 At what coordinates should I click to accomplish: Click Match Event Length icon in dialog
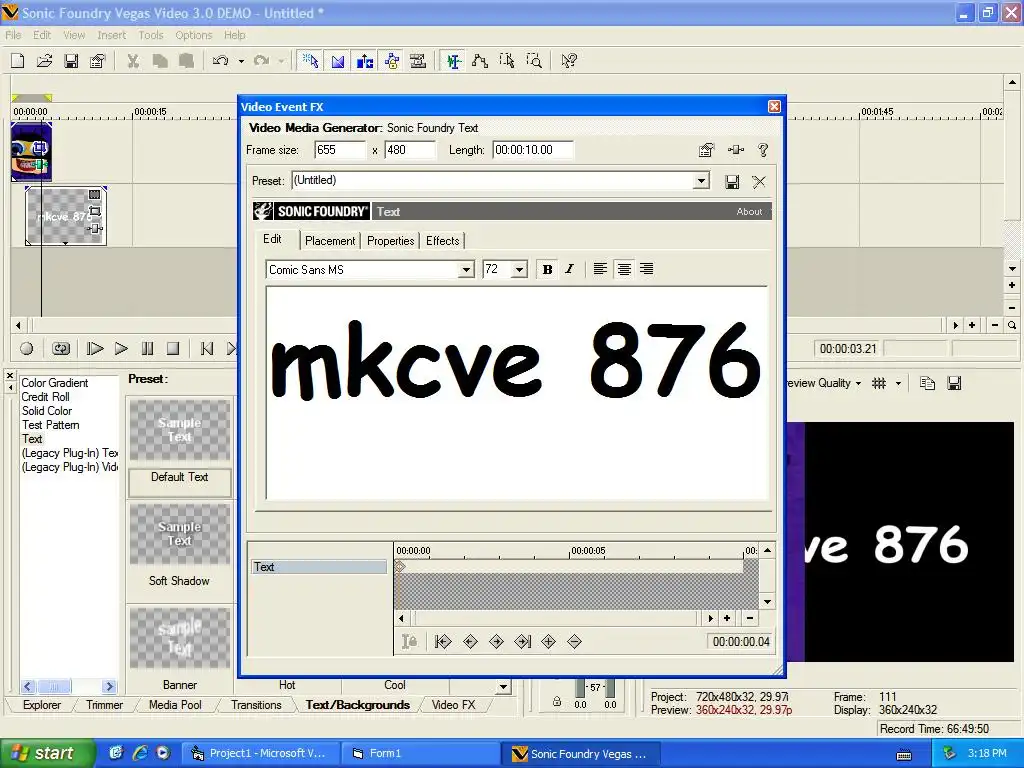coord(706,150)
